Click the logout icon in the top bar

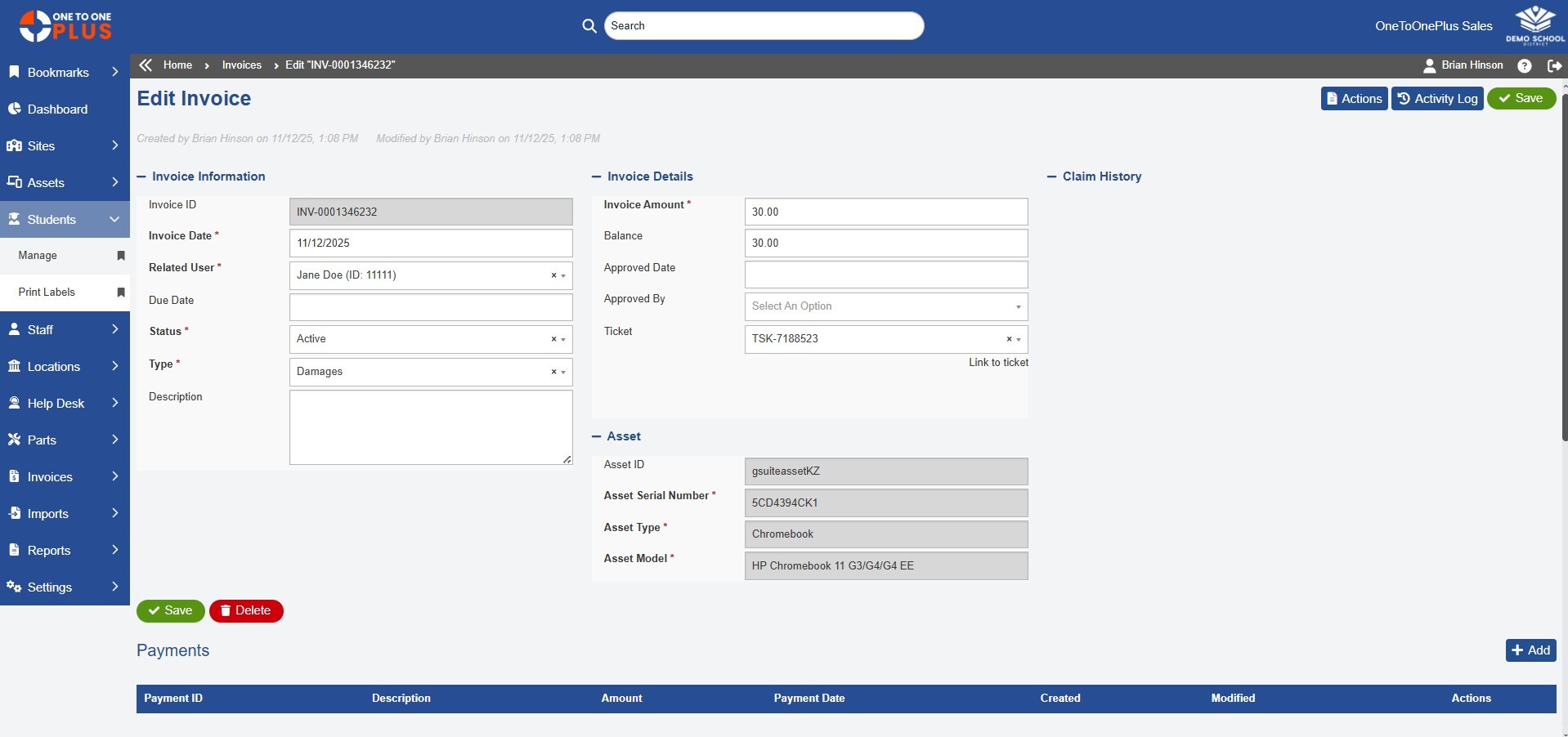pos(1554,66)
